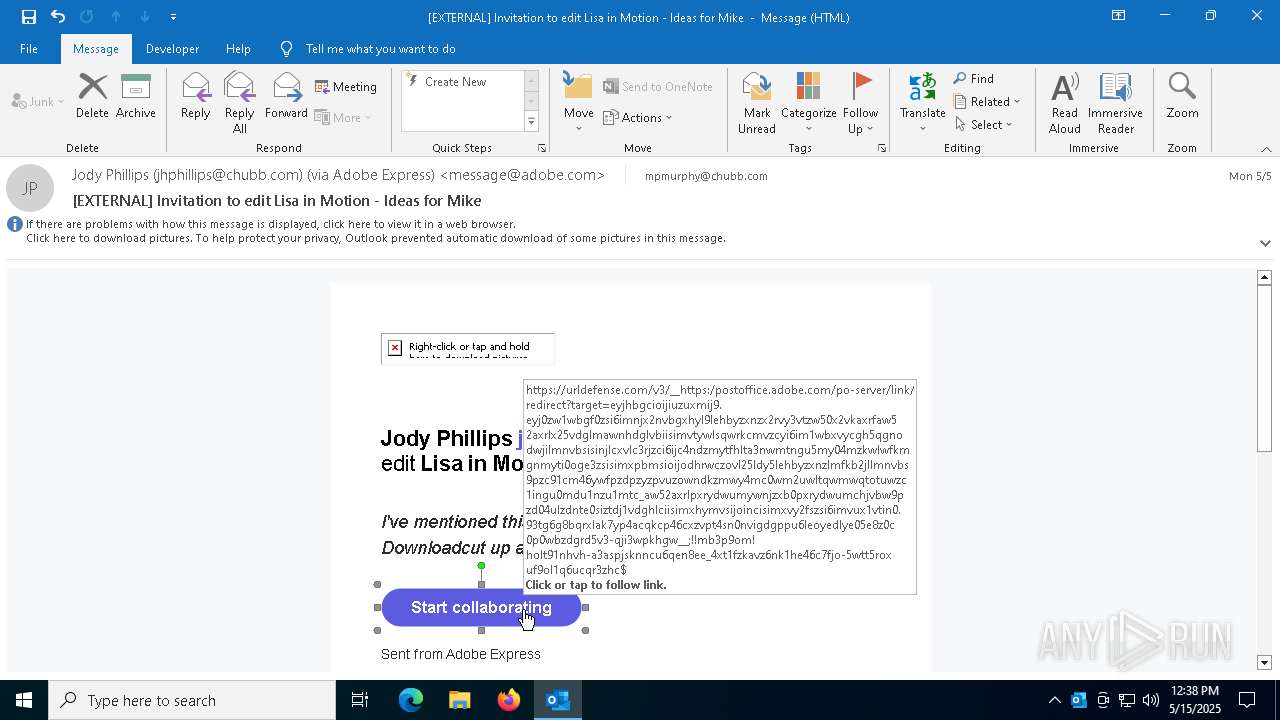Image resolution: width=1280 pixels, height=720 pixels.
Task: Open the Categorize color menu
Action: (809, 104)
